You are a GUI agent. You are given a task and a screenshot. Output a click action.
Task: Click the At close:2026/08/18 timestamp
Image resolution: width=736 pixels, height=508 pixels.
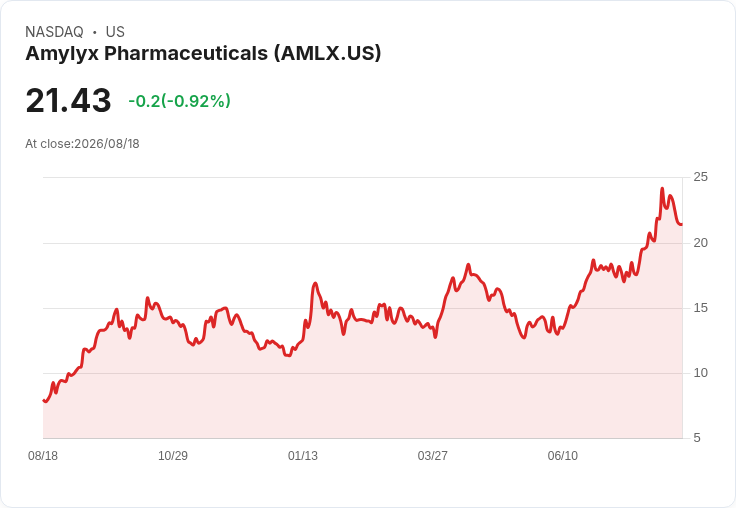click(x=82, y=144)
